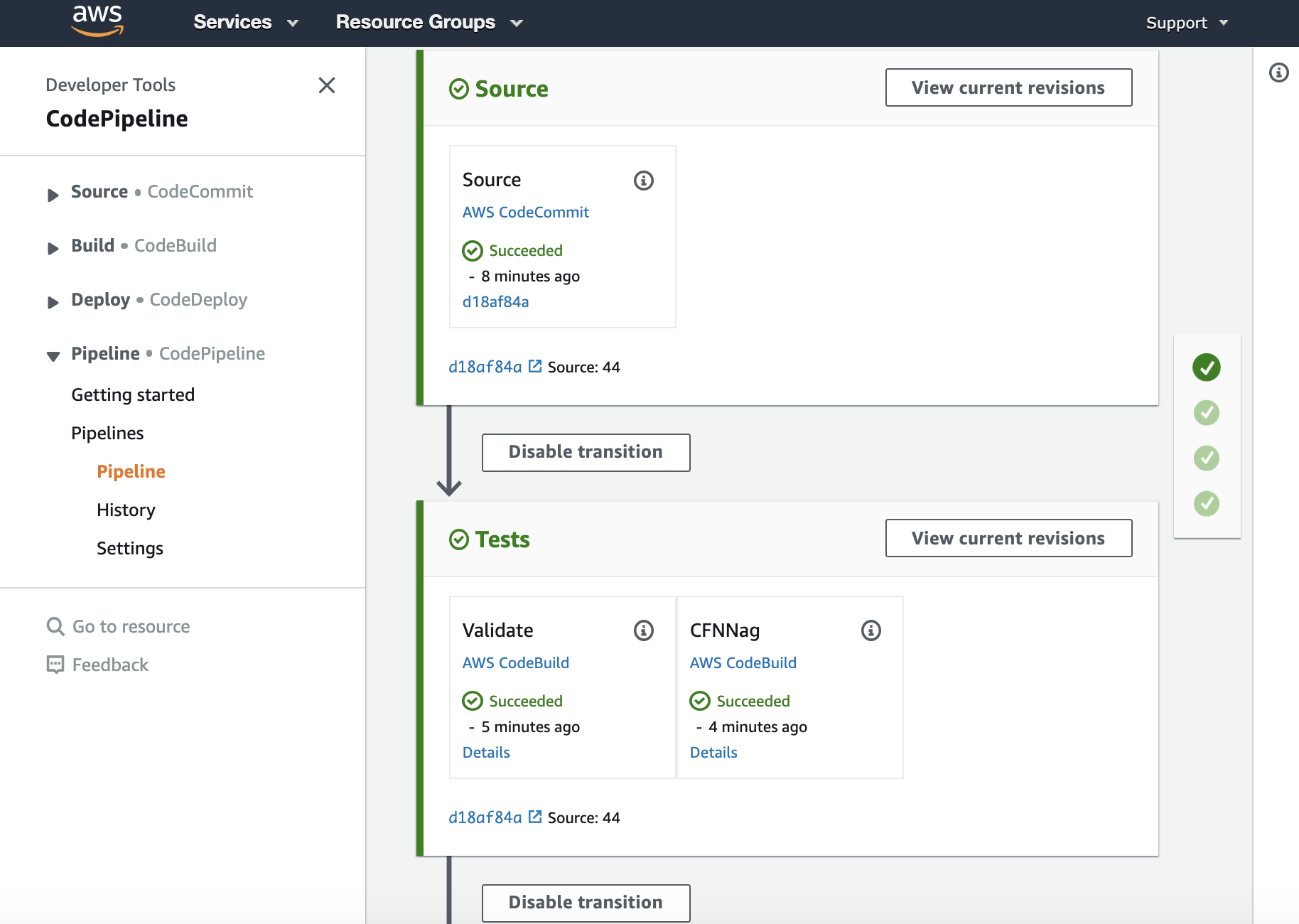Click the Tests stage heading

point(502,539)
